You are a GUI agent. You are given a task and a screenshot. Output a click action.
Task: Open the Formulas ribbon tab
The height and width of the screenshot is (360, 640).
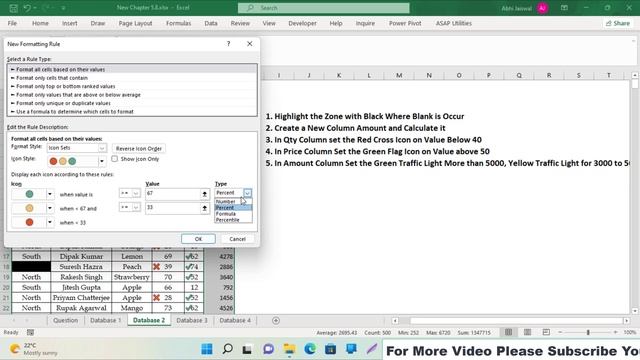tap(178, 23)
